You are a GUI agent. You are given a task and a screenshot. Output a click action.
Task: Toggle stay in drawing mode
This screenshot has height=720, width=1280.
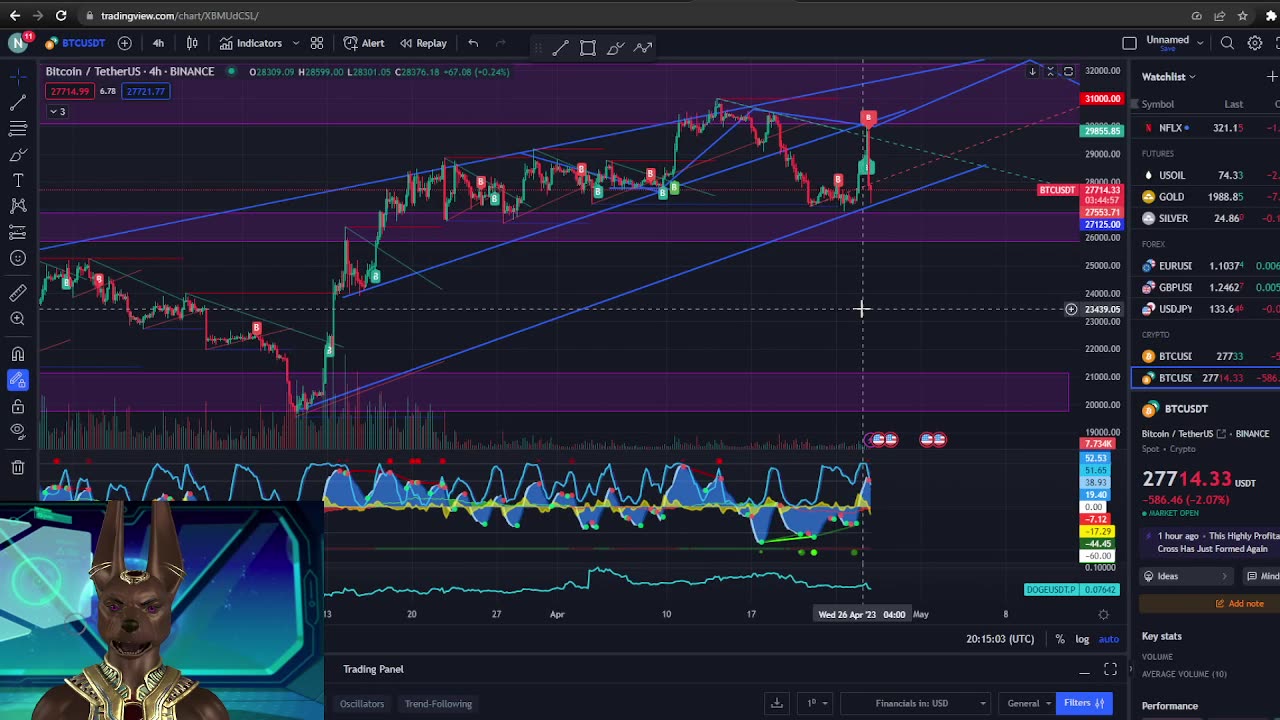point(18,380)
